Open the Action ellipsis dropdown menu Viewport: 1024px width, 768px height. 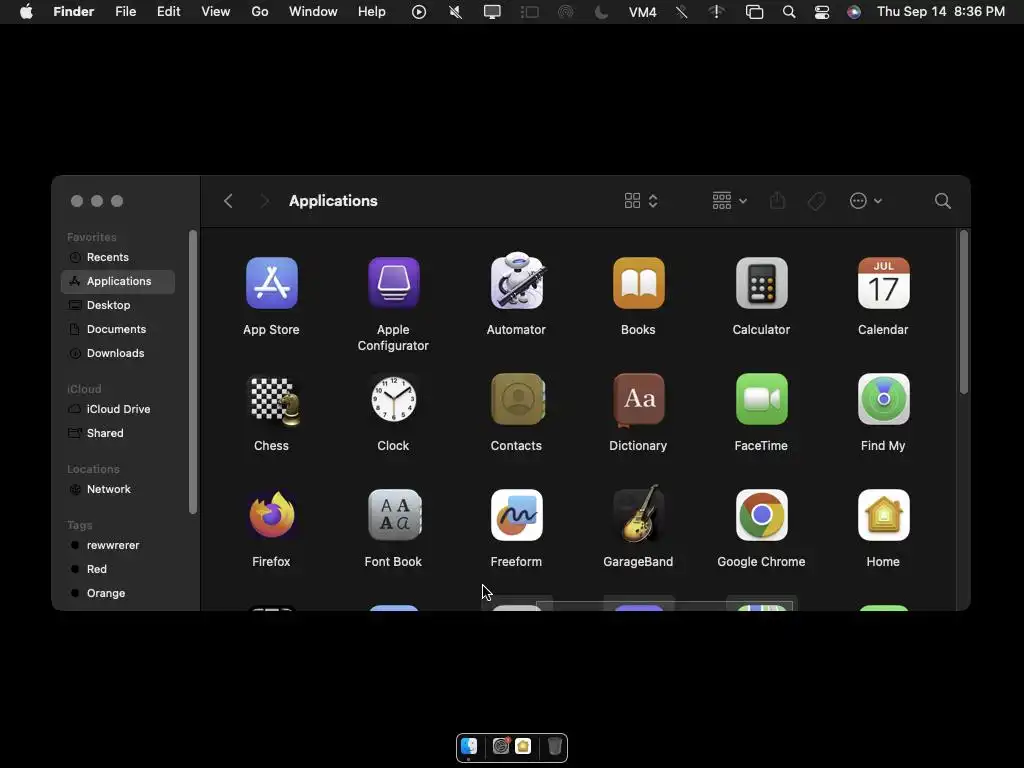pyautogui.click(x=866, y=201)
